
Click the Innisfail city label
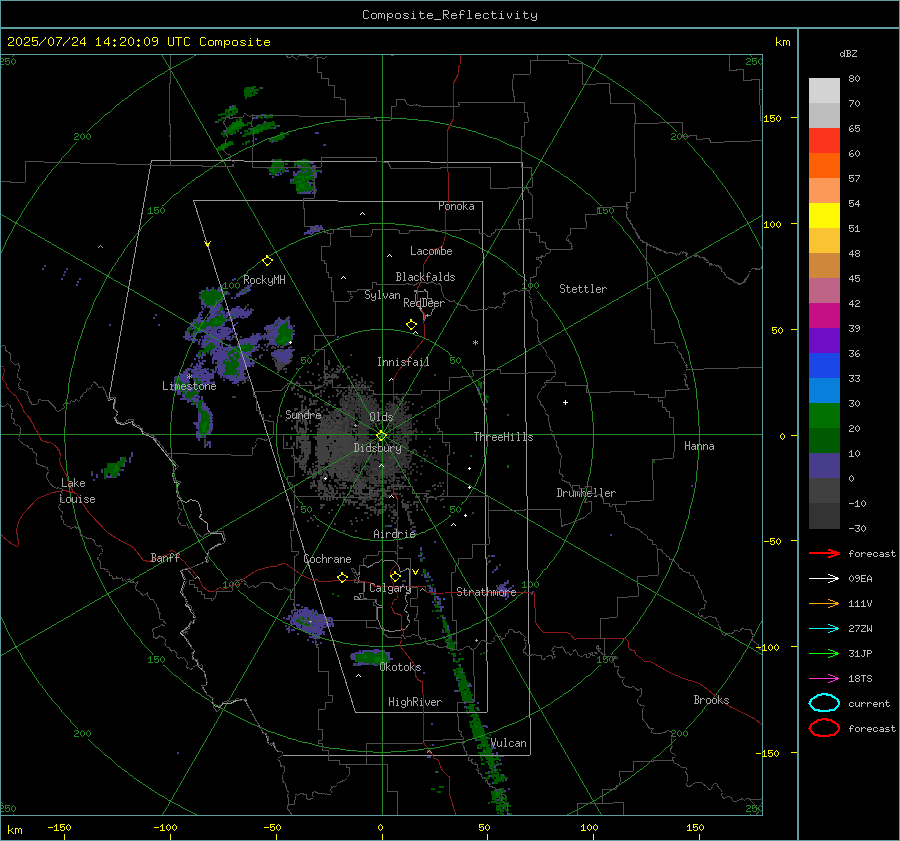(403, 362)
